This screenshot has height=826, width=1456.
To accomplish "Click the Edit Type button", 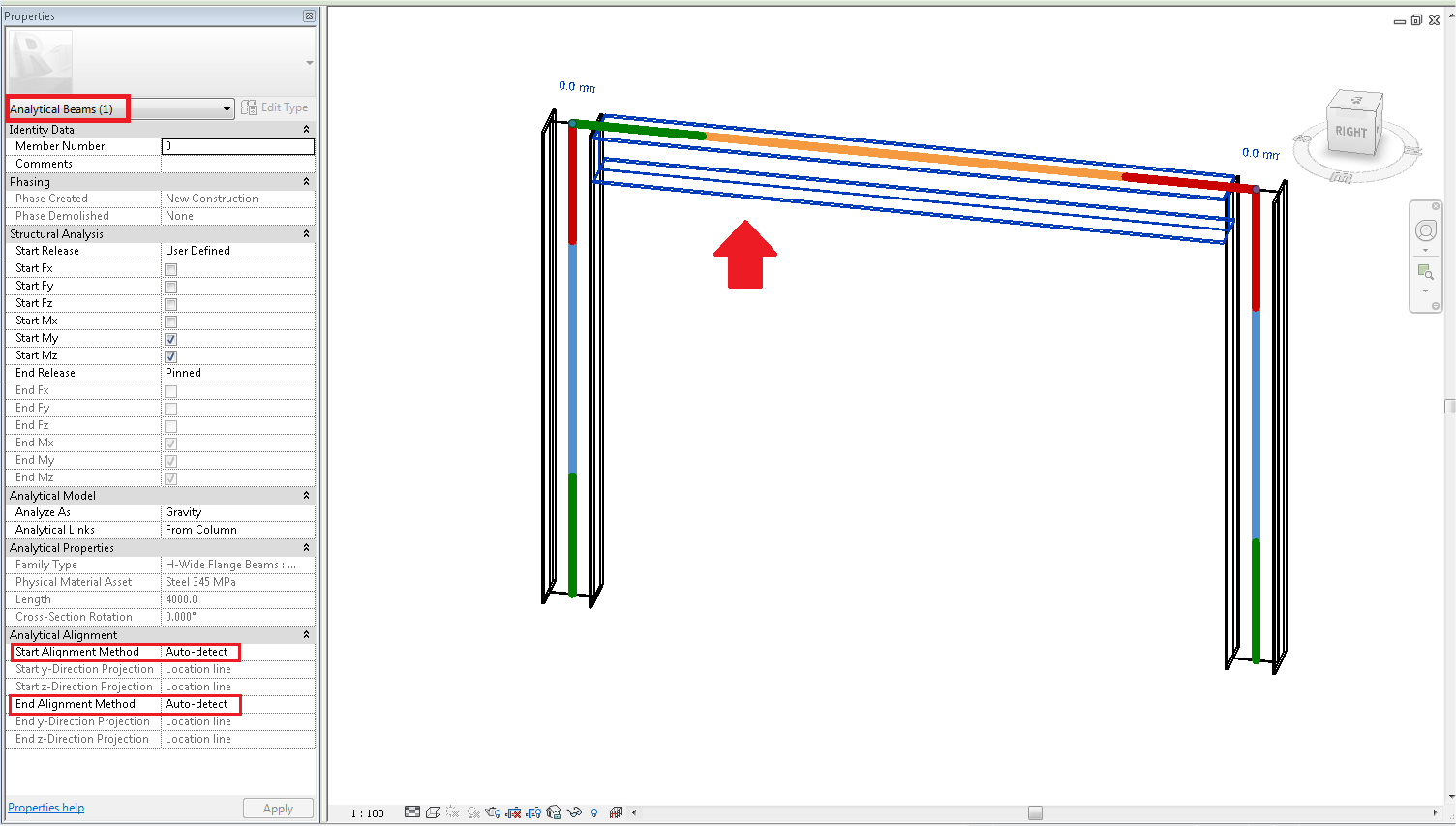I will (275, 107).
